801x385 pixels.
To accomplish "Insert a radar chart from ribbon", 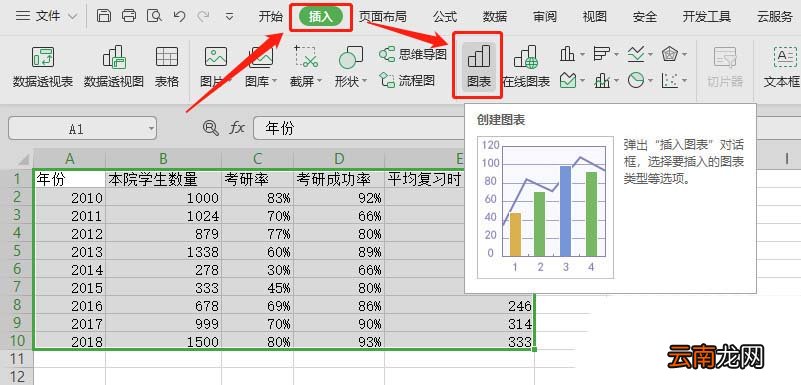I will [x=670, y=53].
